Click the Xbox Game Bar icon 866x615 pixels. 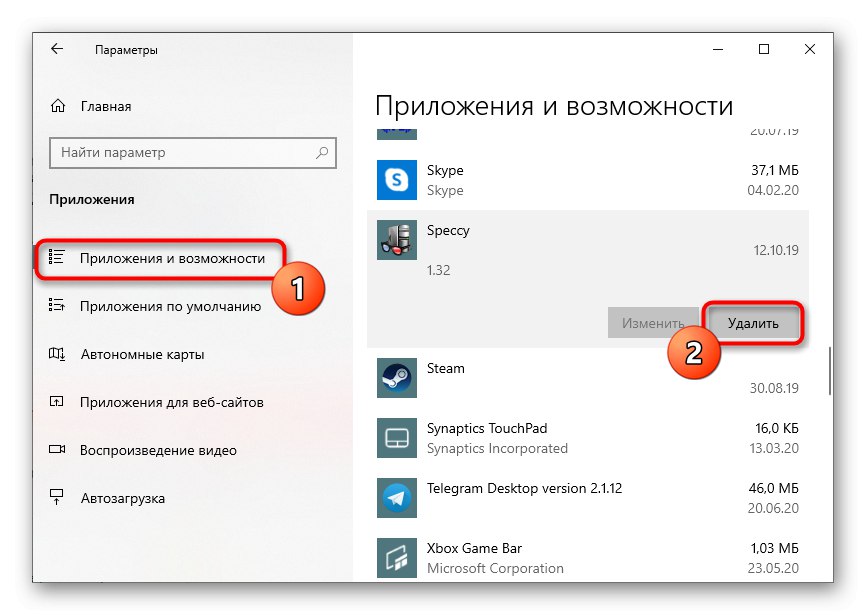(x=396, y=558)
